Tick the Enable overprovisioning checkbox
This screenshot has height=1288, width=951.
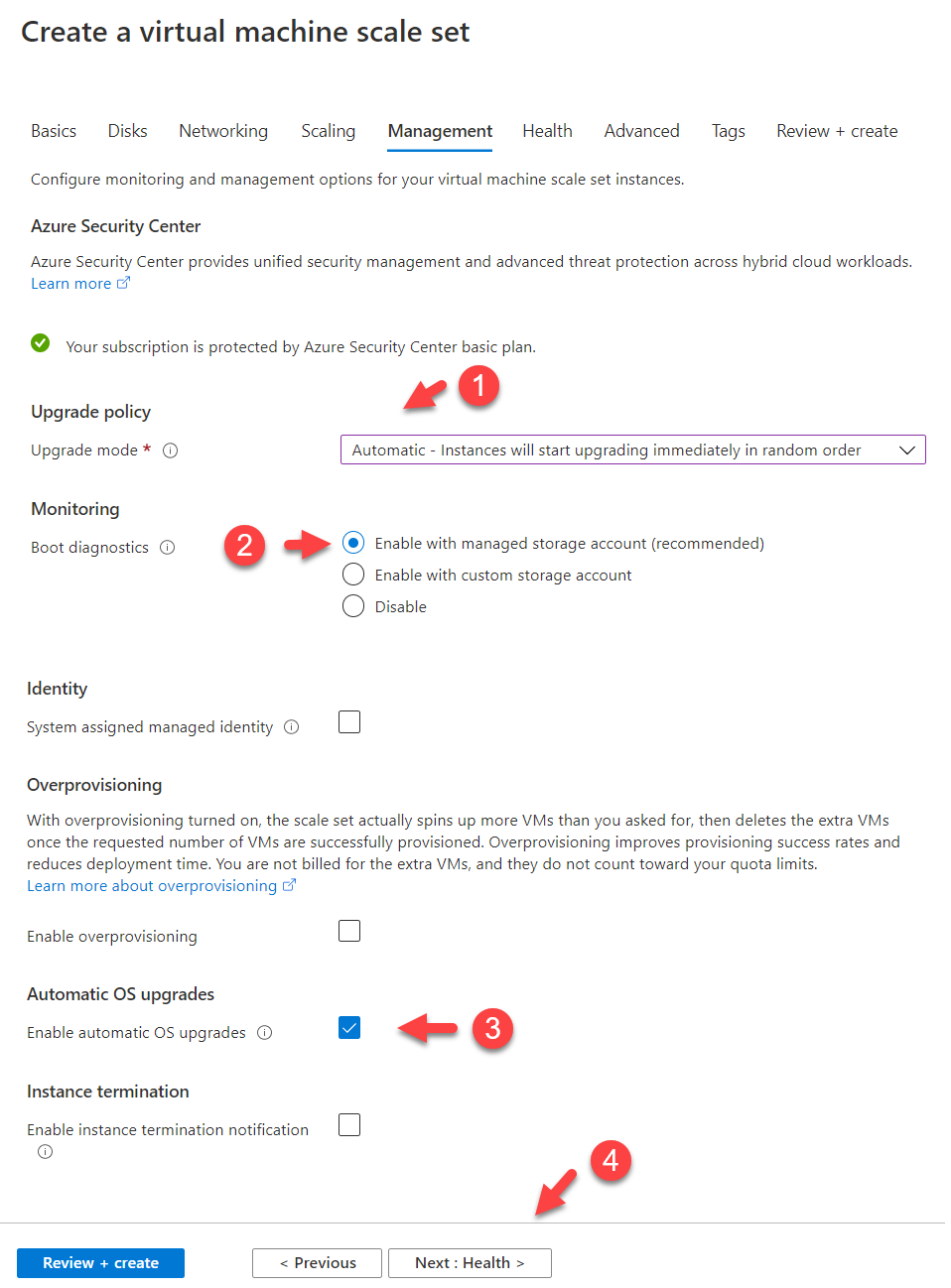point(349,931)
